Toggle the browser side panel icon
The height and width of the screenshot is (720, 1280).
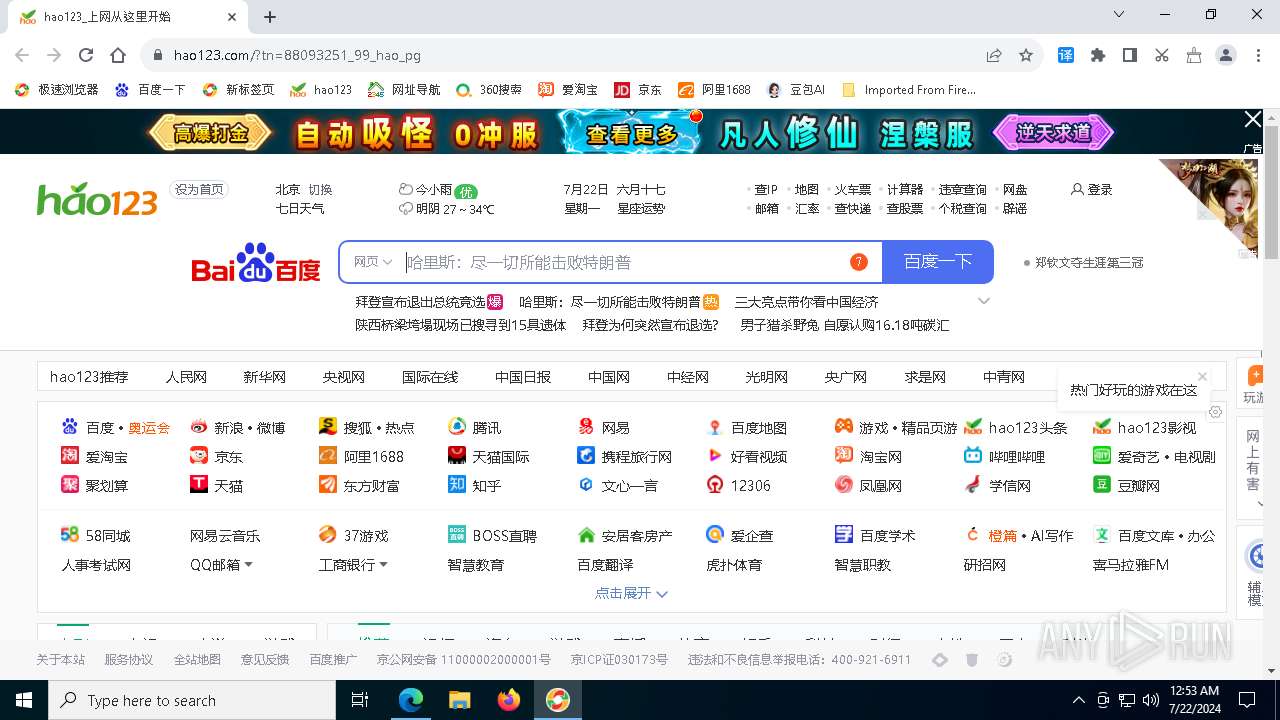1130,55
